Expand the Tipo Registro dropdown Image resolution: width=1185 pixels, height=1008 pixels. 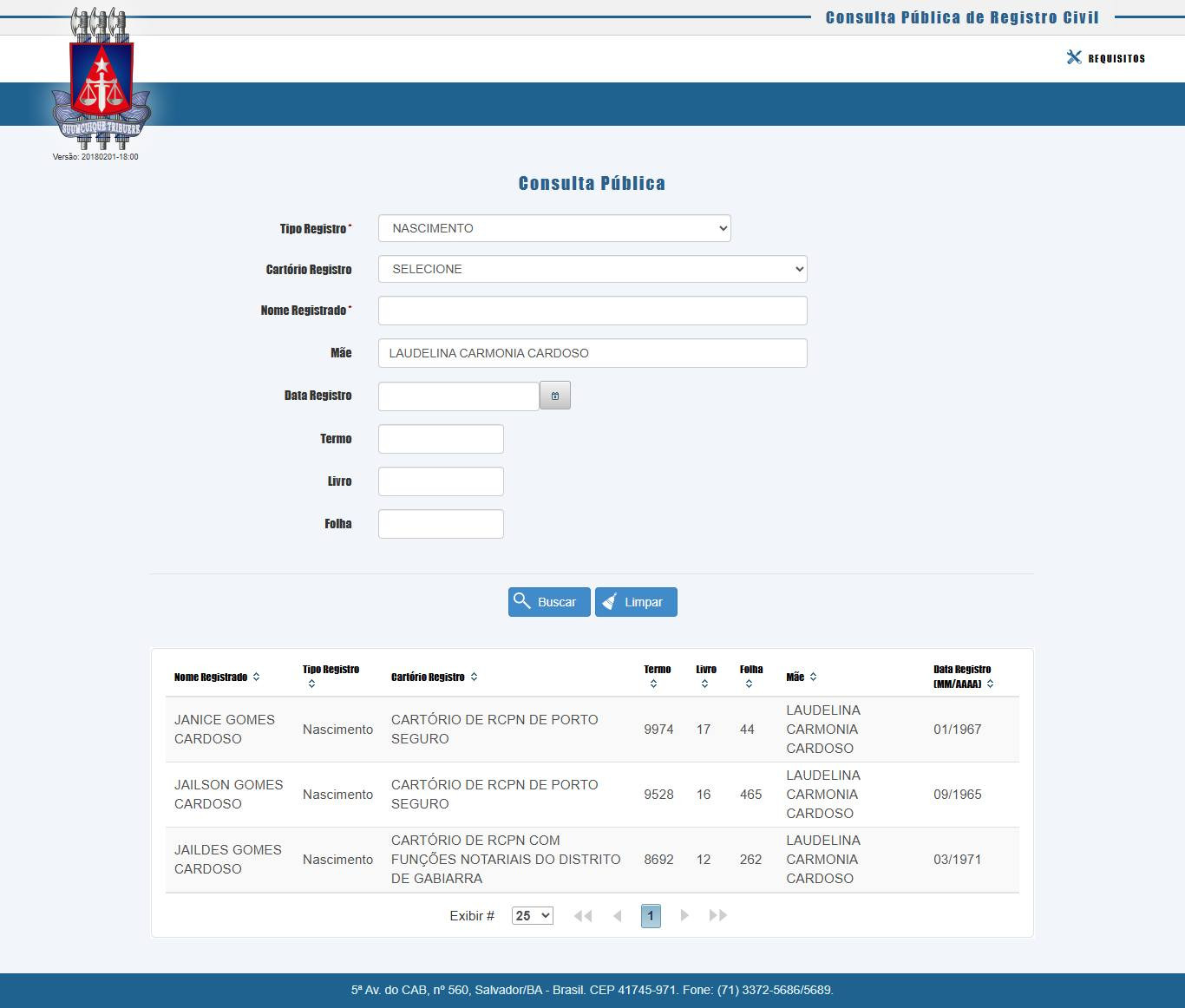click(x=554, y=228)
